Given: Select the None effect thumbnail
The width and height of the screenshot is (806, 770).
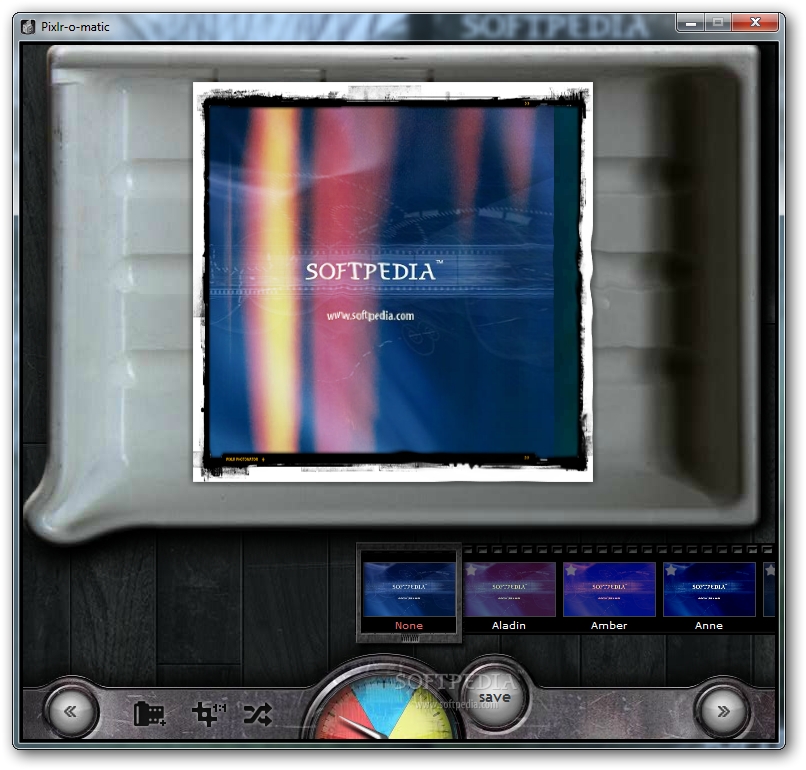Looking at the screenshot, I should pos(409,589).
